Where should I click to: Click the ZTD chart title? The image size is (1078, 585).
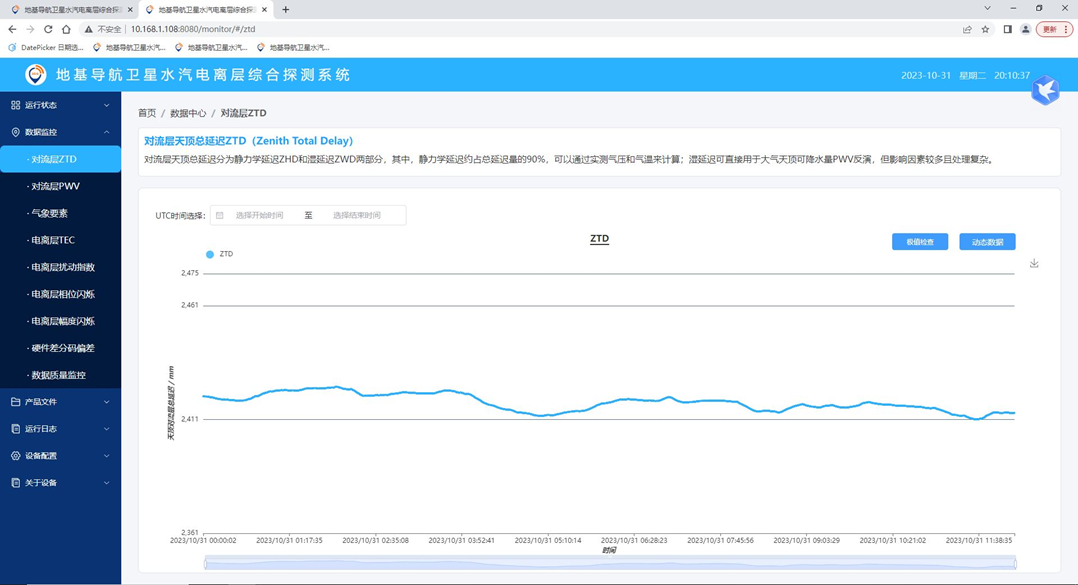pyautogui.click(x=600, y=239)
